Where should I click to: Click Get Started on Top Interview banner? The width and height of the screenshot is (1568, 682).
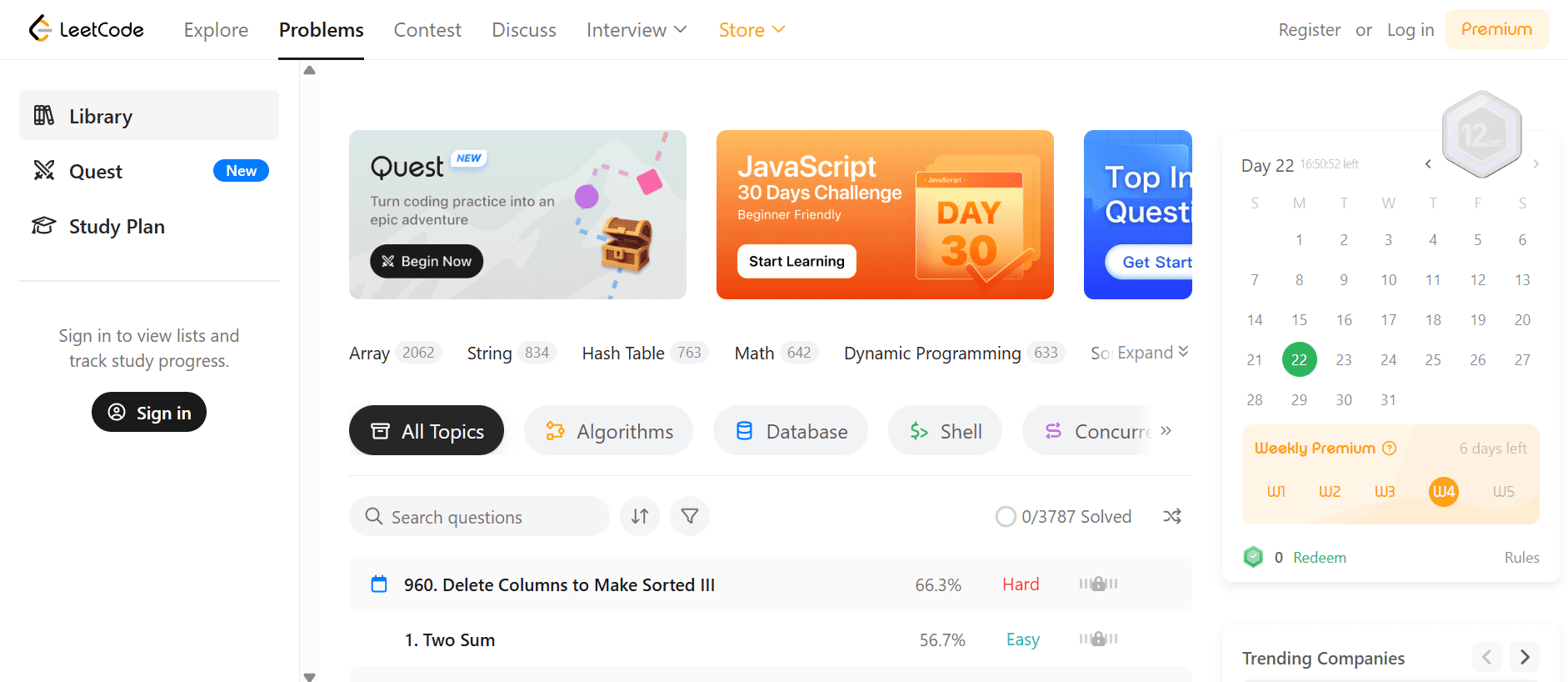(1149, 262)
